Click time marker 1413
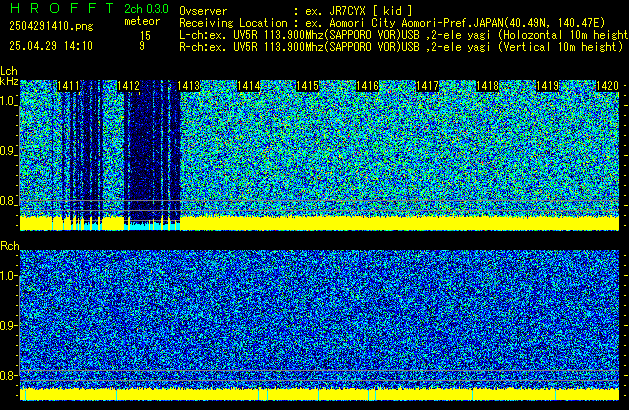The image size is (629, 410). [189, 86]
